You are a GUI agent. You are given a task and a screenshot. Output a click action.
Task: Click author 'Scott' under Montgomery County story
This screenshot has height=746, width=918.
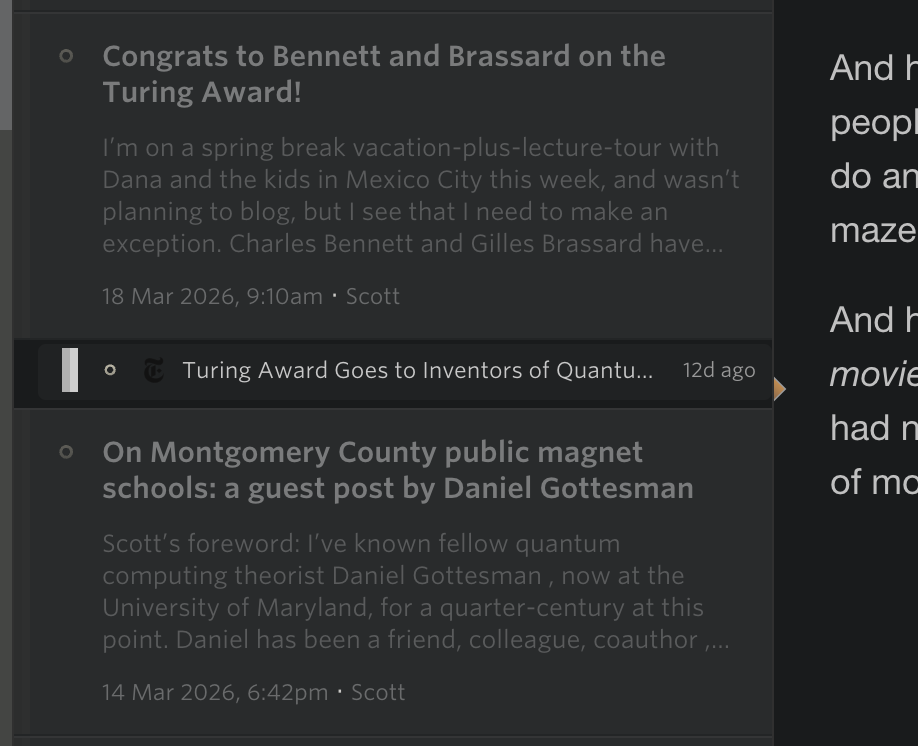[x=378, y=693]
